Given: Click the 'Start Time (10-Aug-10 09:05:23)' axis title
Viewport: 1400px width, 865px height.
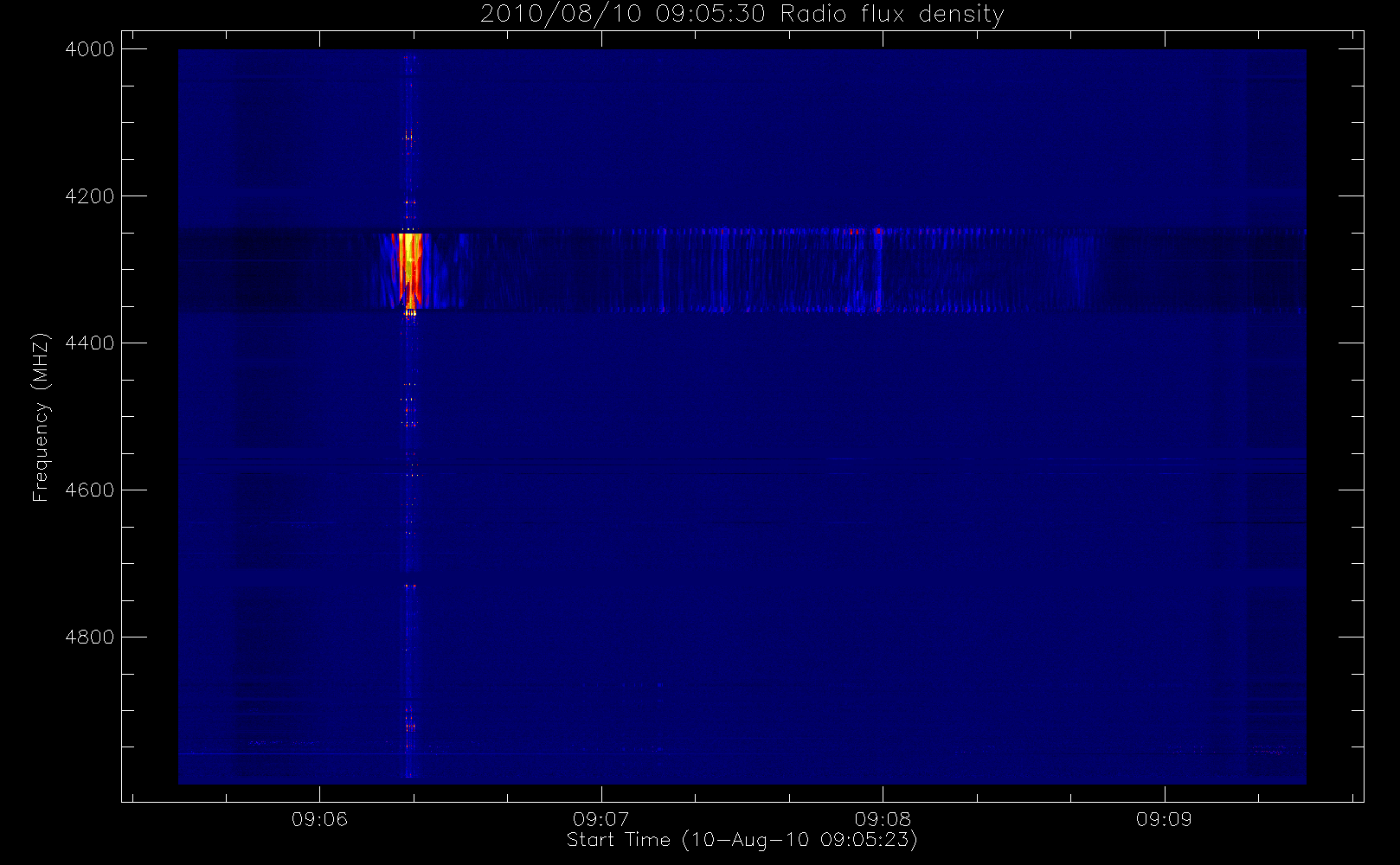Looking at the screenshot, I should (742, 840).
